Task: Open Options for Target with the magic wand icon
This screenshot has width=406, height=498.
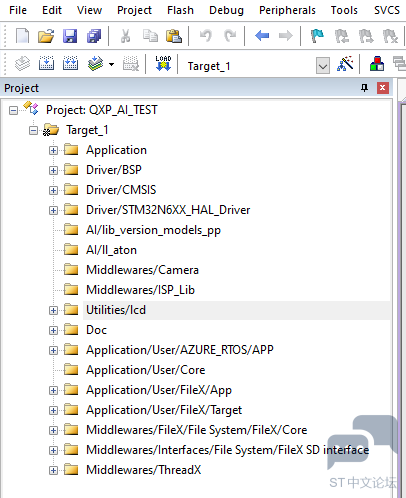Action: click(x=345, y=63)
